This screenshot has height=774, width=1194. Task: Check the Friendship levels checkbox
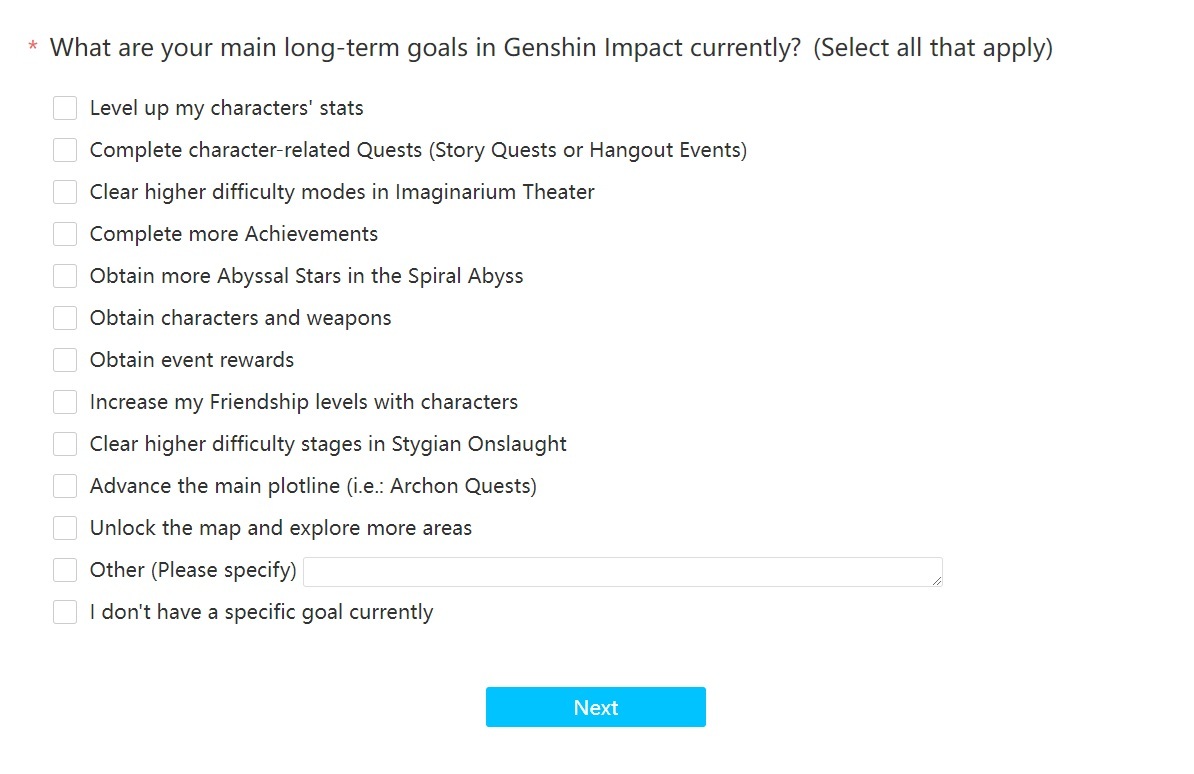pos(65,402)
